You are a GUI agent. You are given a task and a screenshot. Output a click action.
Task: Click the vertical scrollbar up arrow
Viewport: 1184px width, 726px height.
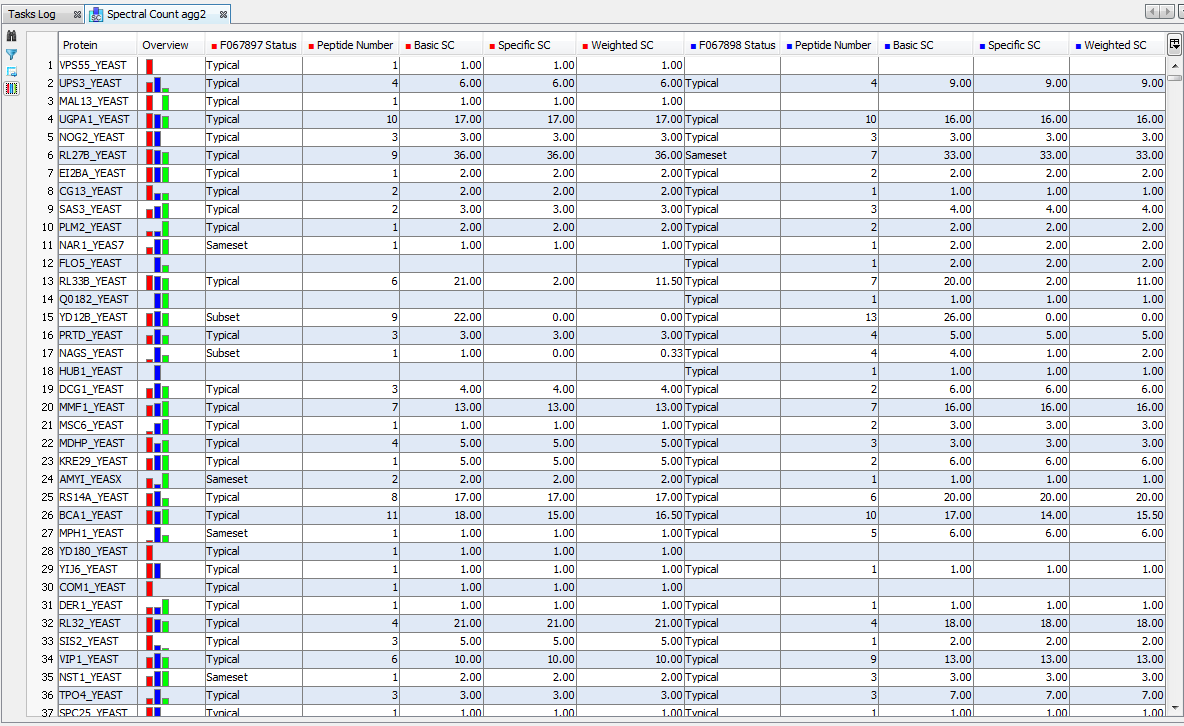pos(1174,66)
